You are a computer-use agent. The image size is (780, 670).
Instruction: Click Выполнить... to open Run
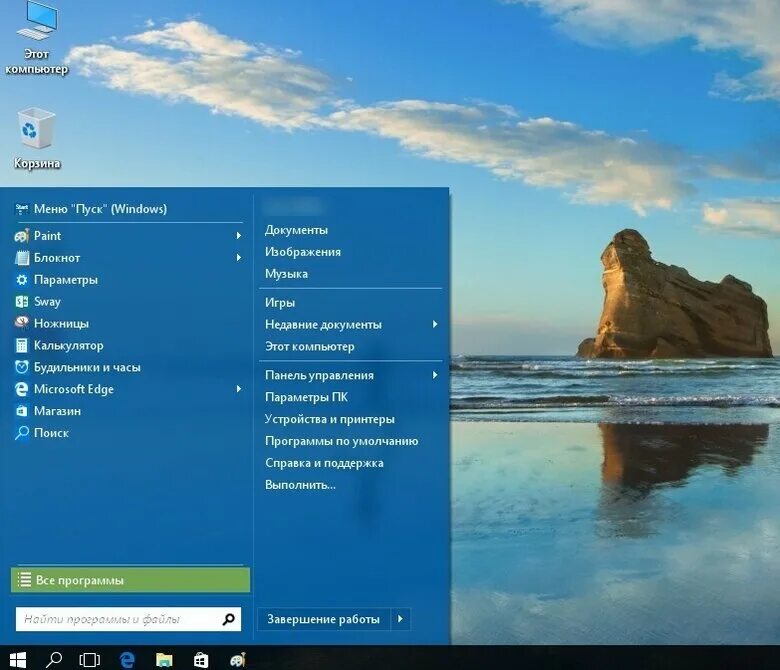coord(300,484)
